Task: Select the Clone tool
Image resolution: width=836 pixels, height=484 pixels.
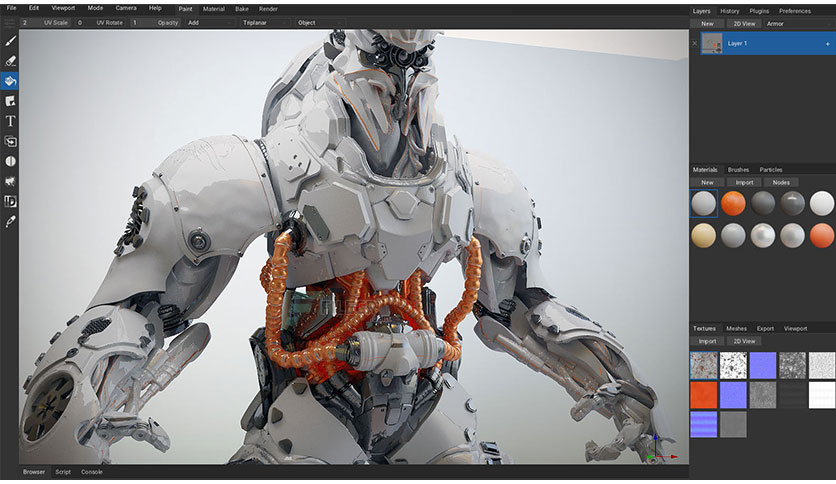Action: pyautogui.click(x=10, y=141)
